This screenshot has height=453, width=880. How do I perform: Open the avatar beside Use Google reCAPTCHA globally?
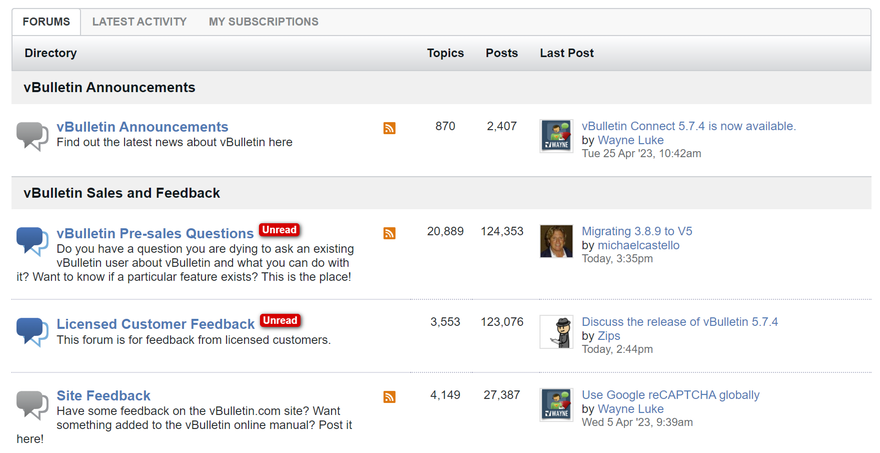(x=556, y=405)
